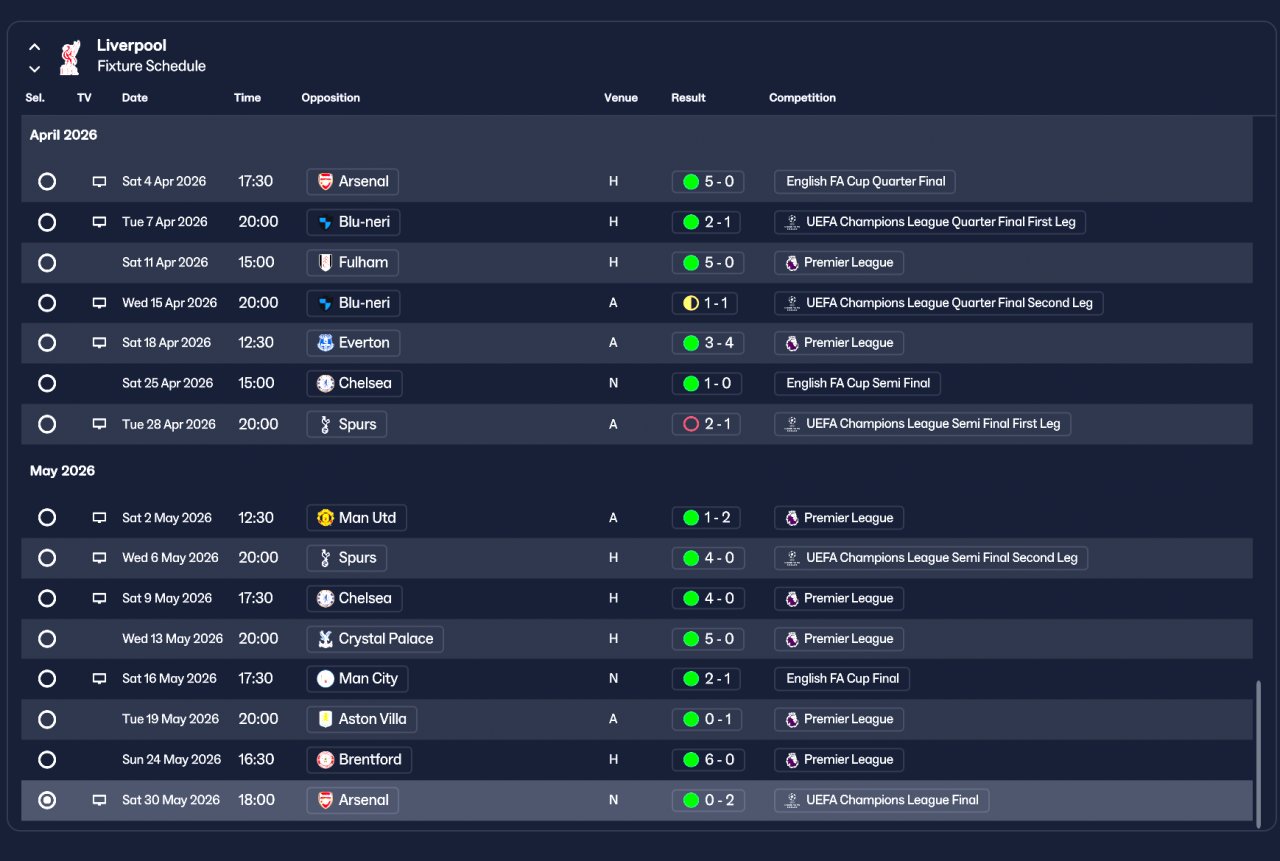Open Arsenal in the 4 Apr FA Cup row

[x=353, y=182]
